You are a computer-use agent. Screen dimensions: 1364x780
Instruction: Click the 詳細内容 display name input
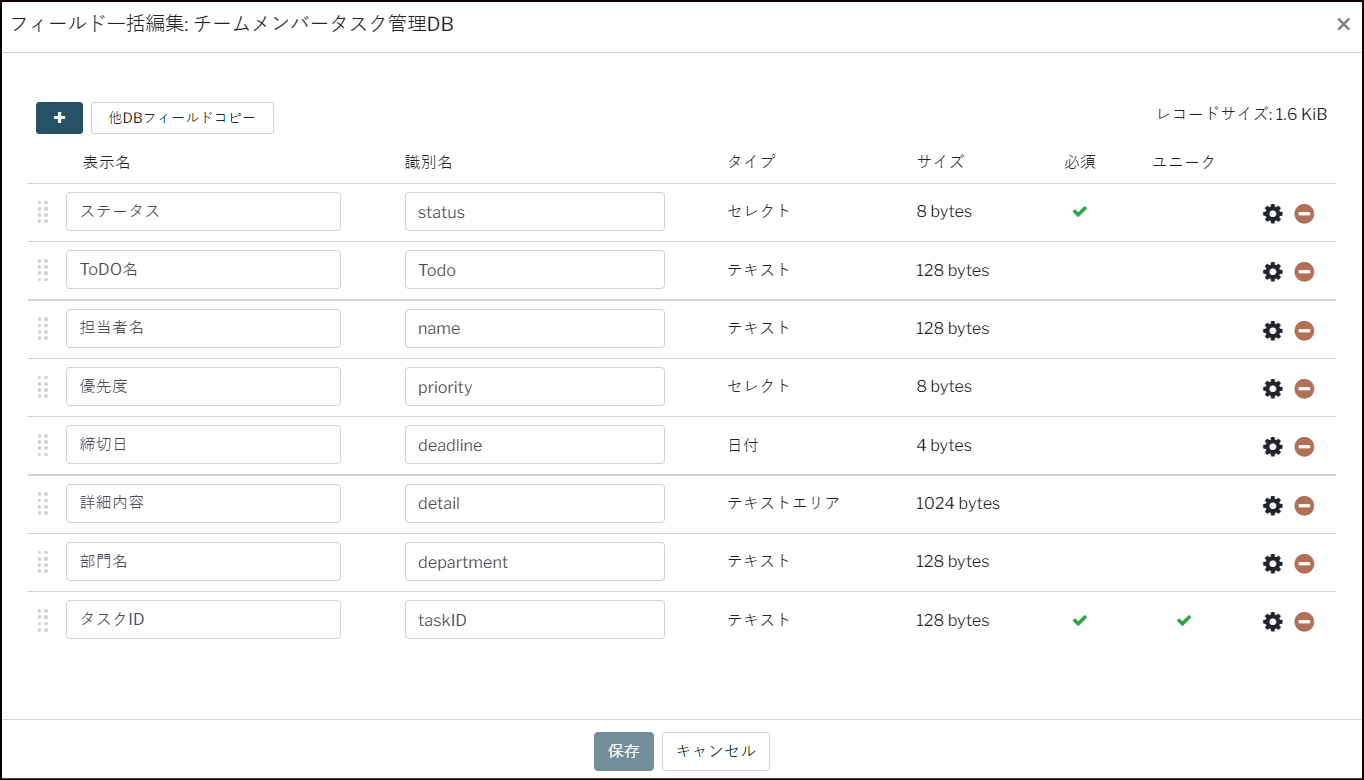click(x=203, y=503)
